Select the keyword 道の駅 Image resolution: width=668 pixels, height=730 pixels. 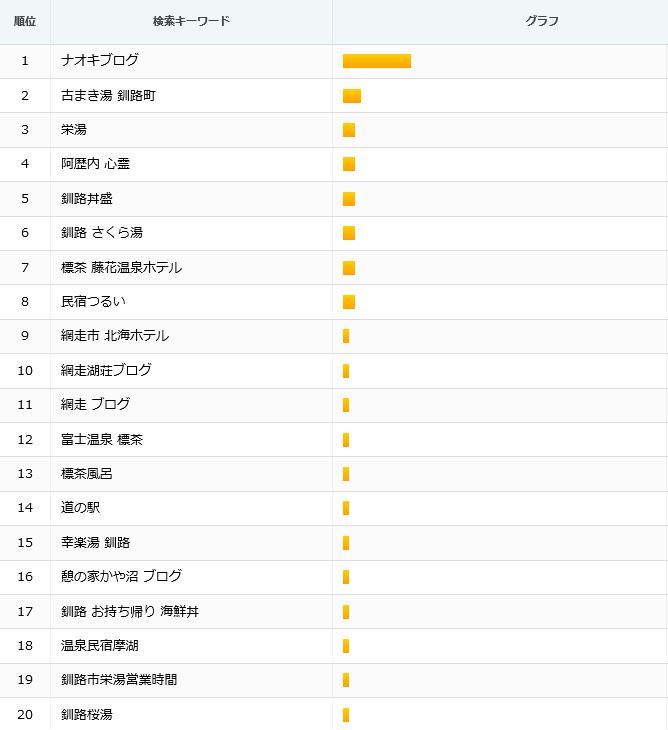(81, 507)
